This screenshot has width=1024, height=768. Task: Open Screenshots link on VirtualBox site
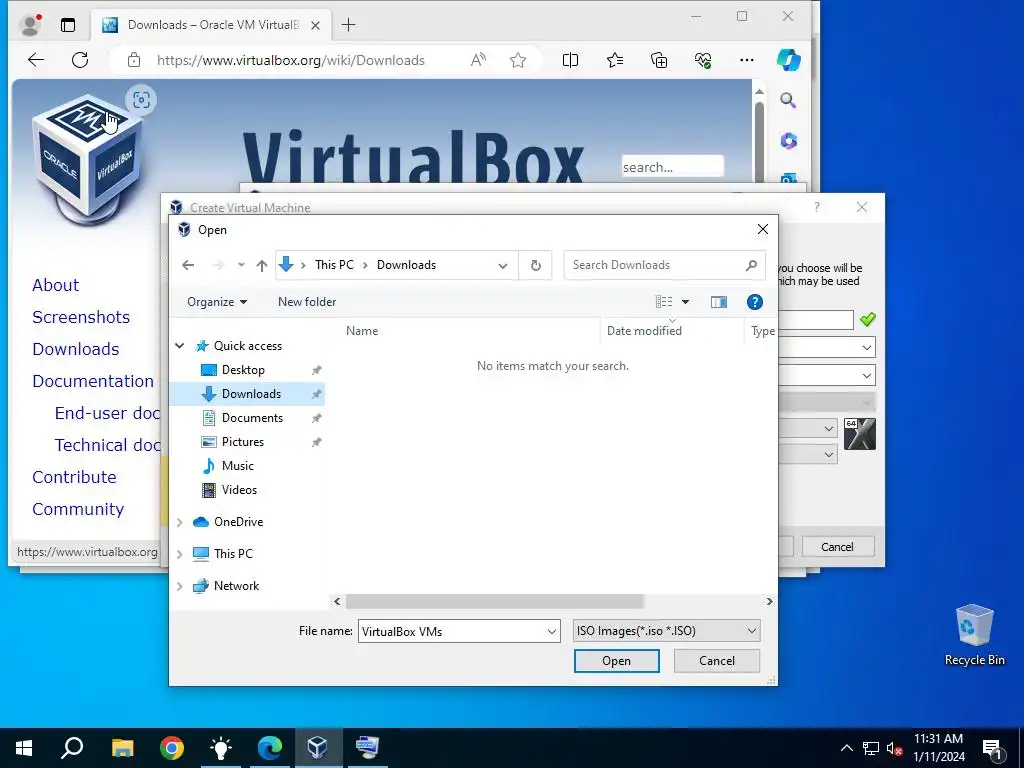coord(81,317)
